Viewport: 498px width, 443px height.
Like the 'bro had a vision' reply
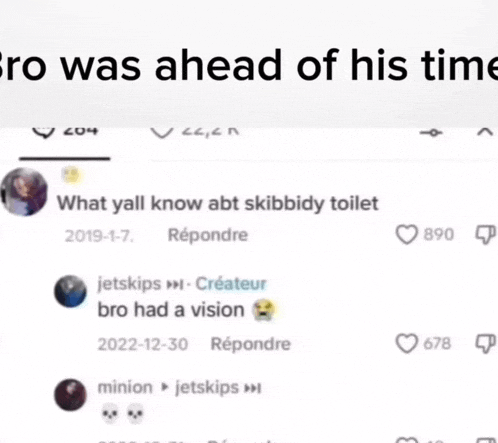tap(406, 343)
